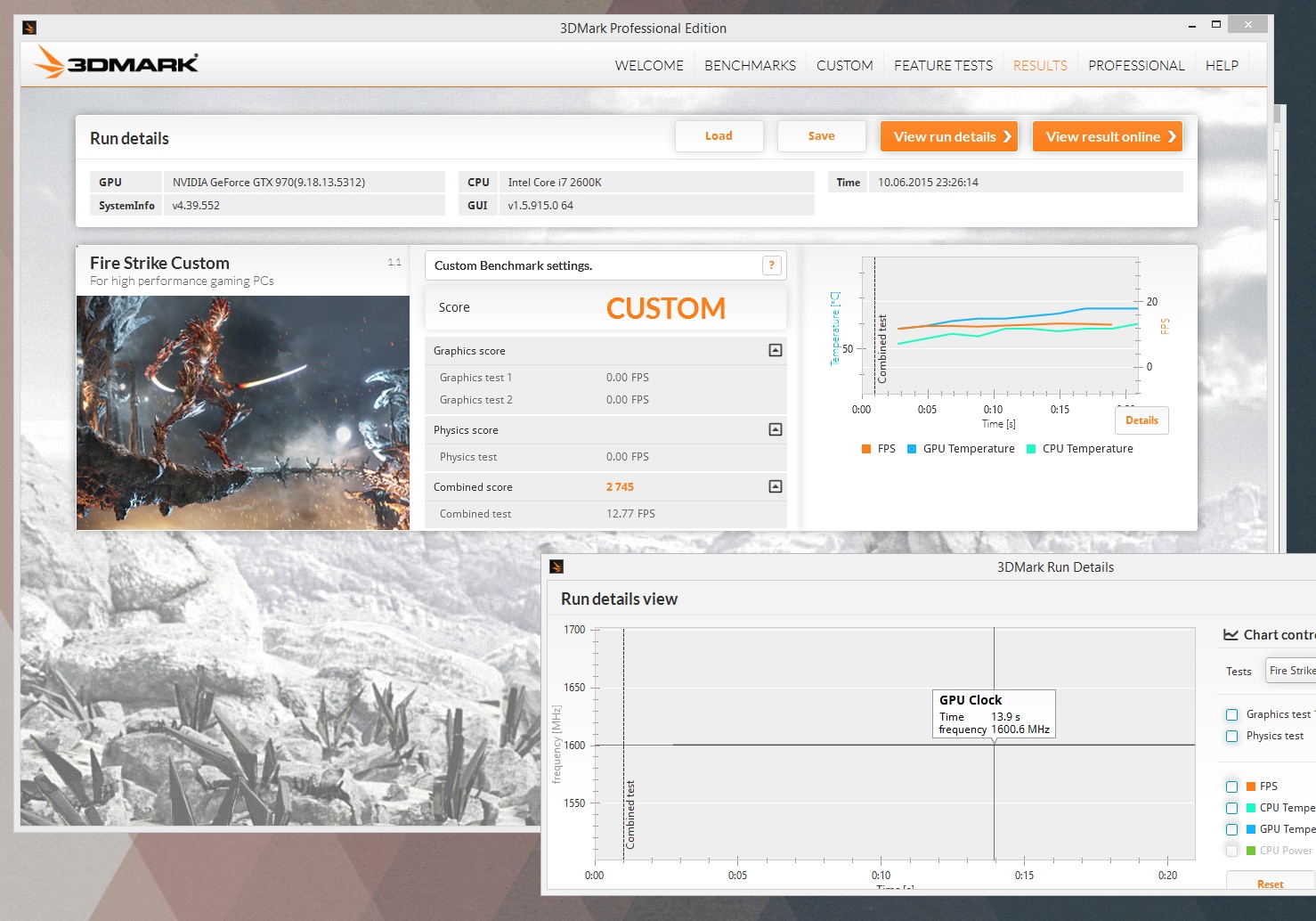The height and width of the screenshot is (921, 1316).
Task: Click the Fire Strike preview thumbnail
Action: (243, 412)
